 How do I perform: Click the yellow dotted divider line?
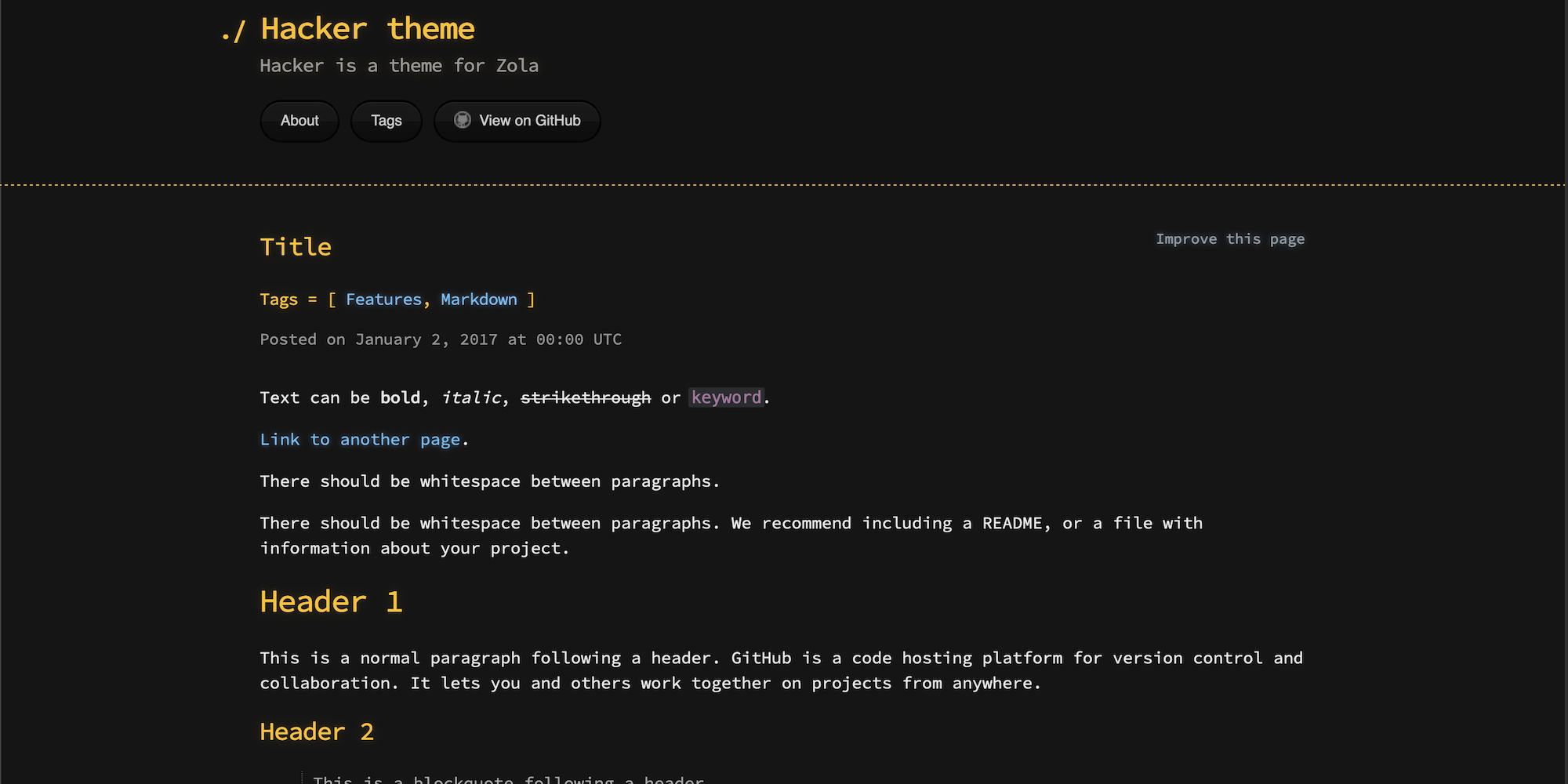(x=784, y=185)
